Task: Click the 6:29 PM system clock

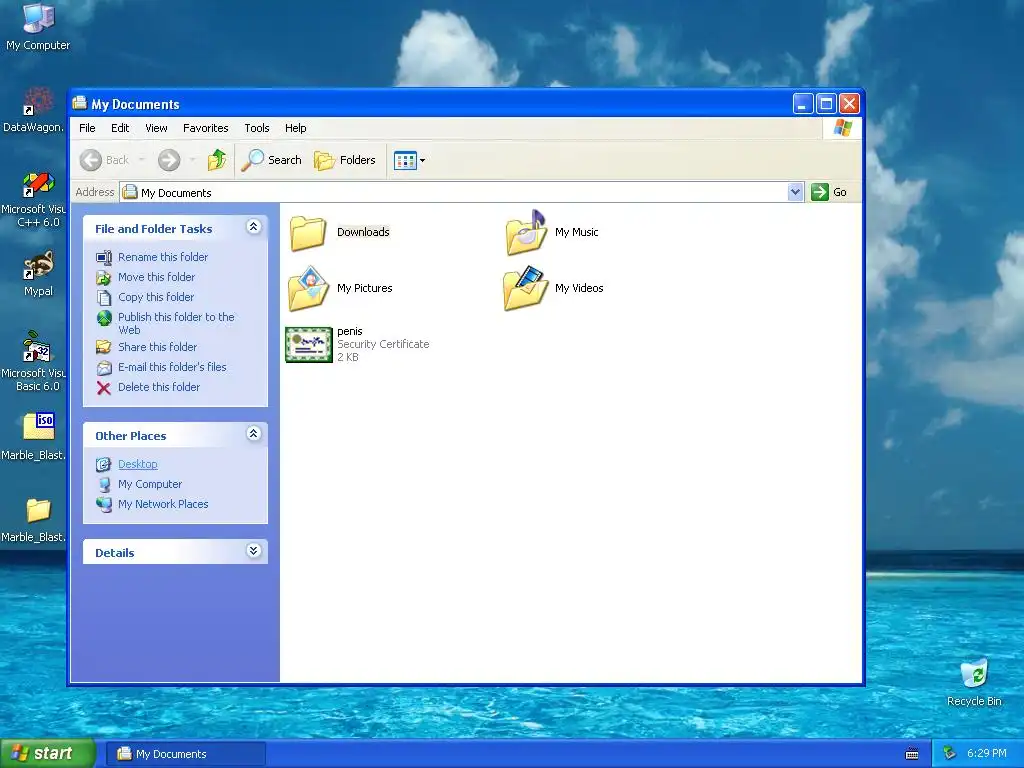Action: coord(986,754)
